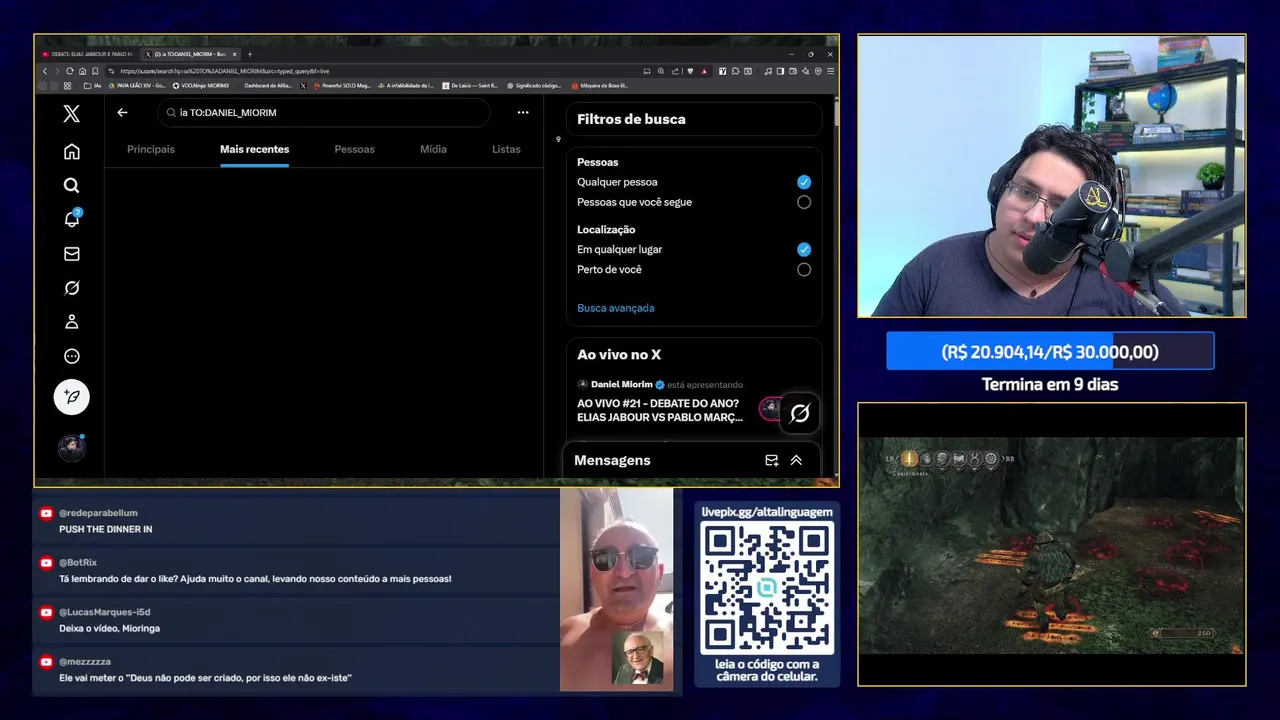This screenshot has width=1280, height=720.
Task: Click the donation goal progress bar
Action: click(x=1050, y=352)
